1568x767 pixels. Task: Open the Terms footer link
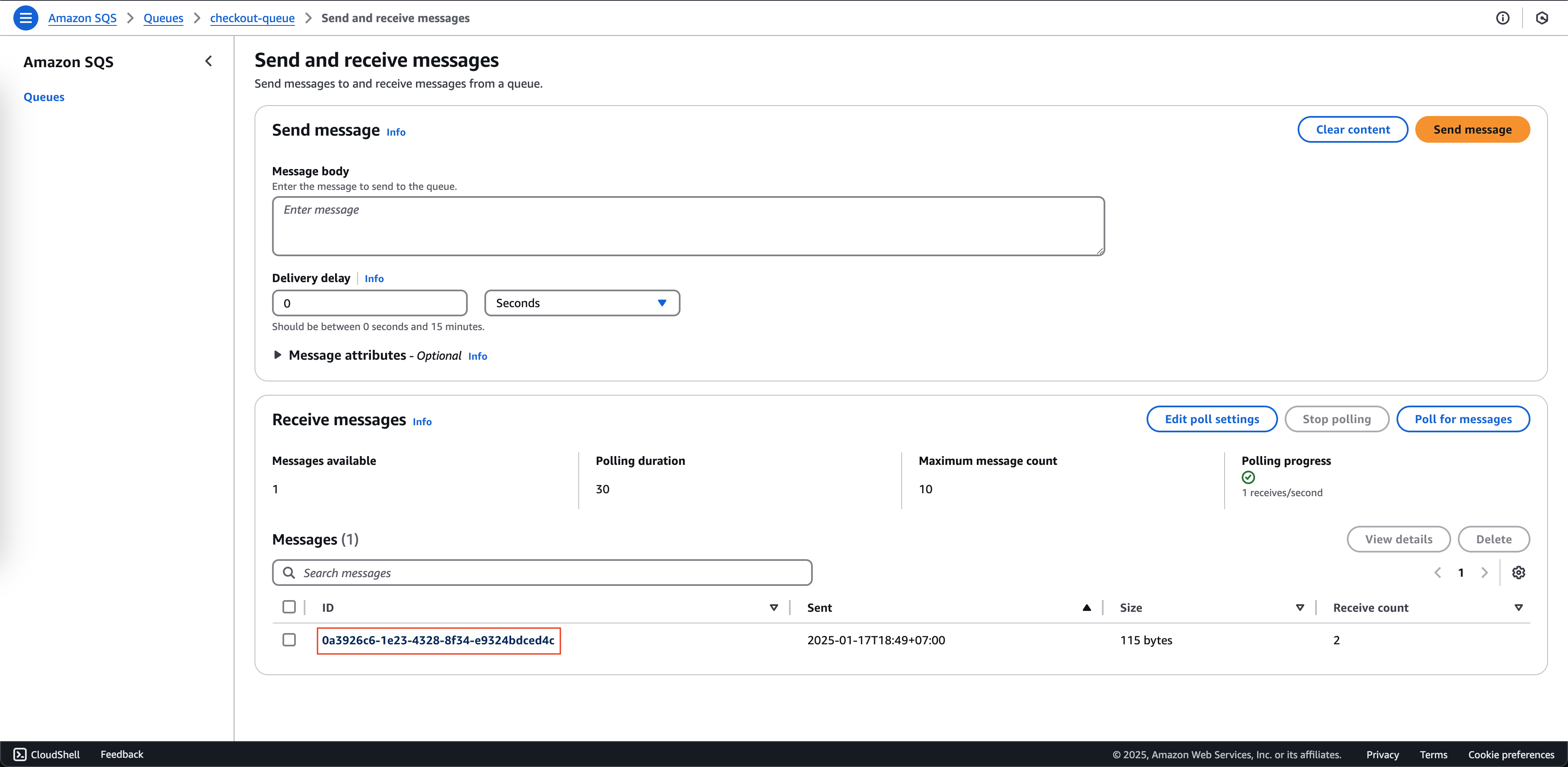pyautogui.click(x=1434, y=755)
